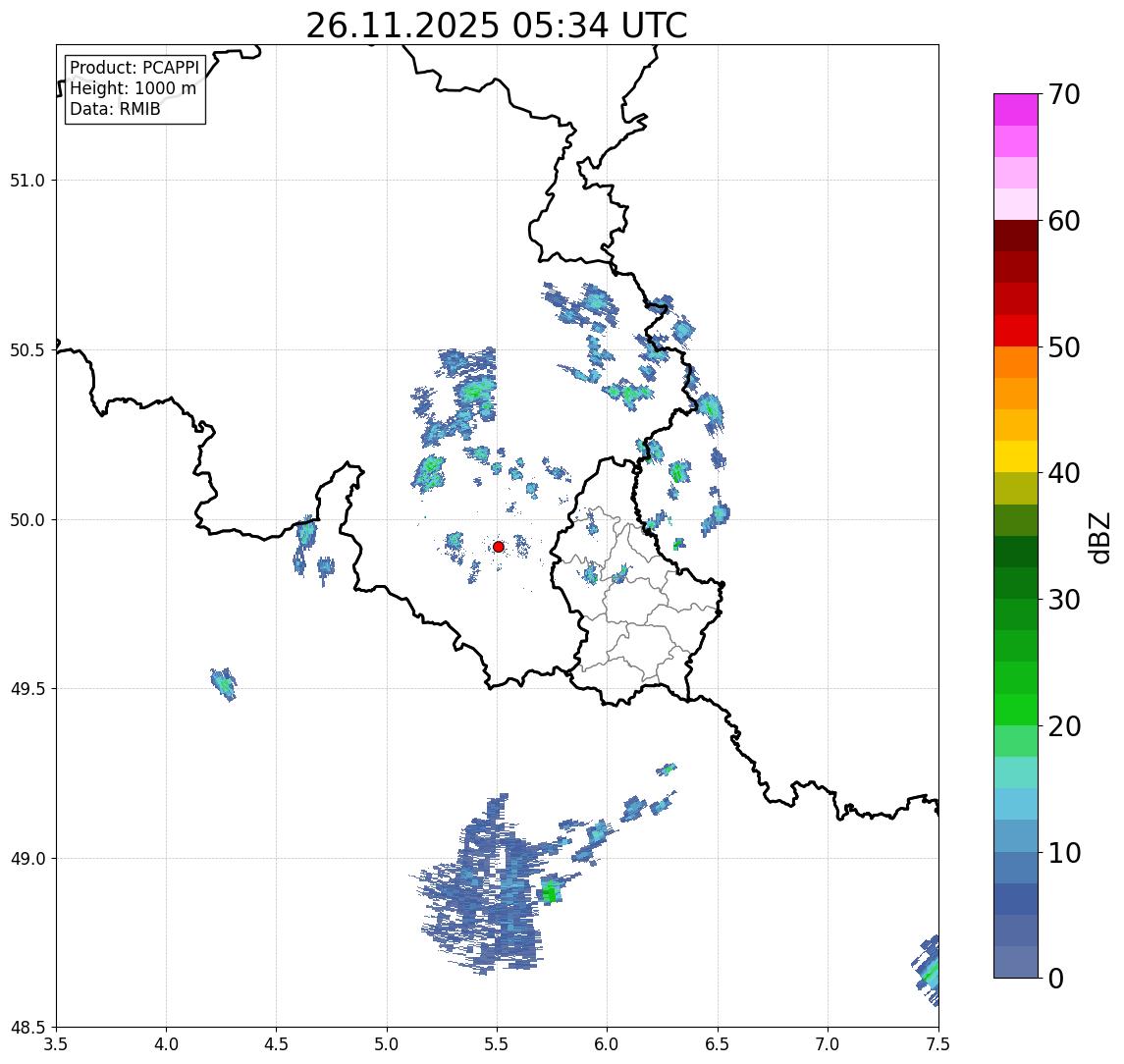Click the latitude axis label 49.0
The height and width of the screenshot is (1064, 1124).
[27, 858]
